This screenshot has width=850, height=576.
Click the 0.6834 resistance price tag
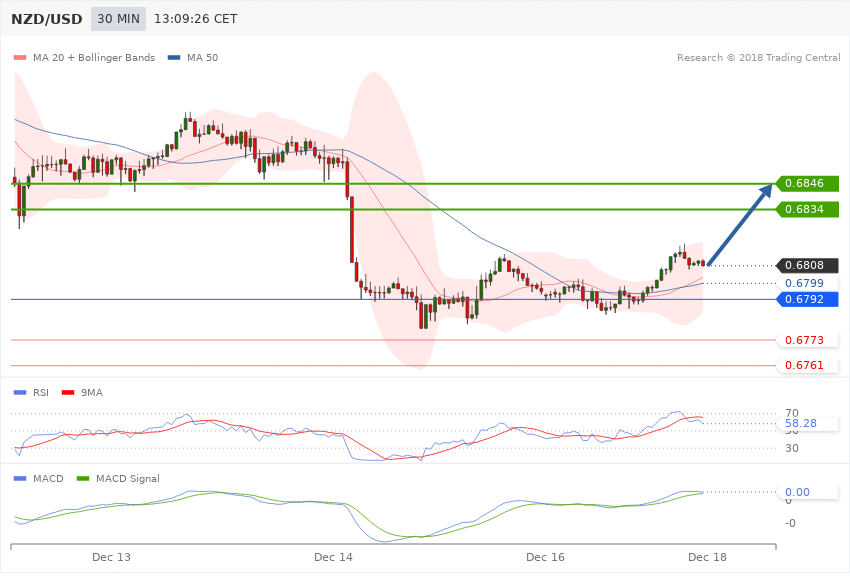tap(808, 209)
